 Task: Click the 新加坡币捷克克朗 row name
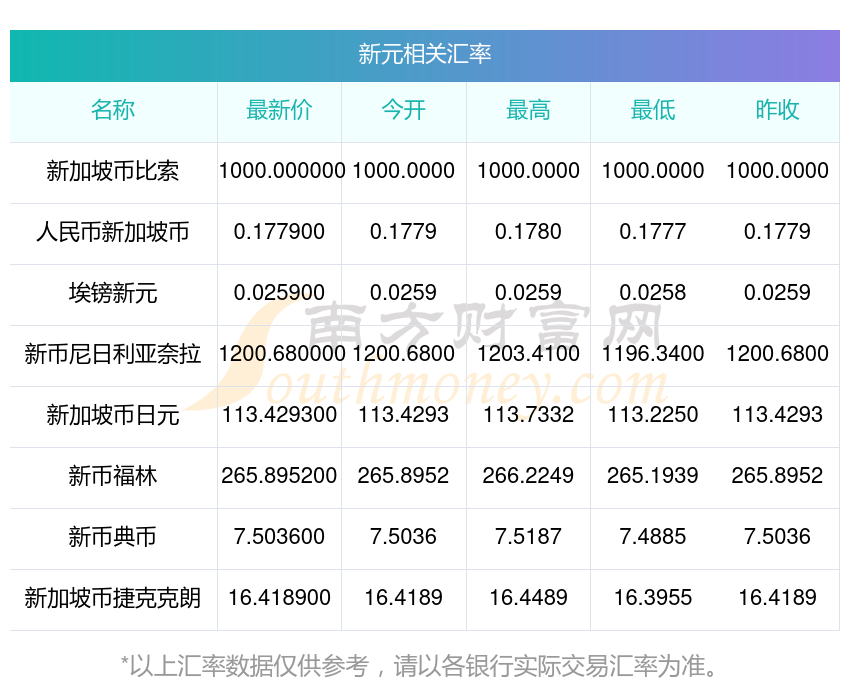113,598
